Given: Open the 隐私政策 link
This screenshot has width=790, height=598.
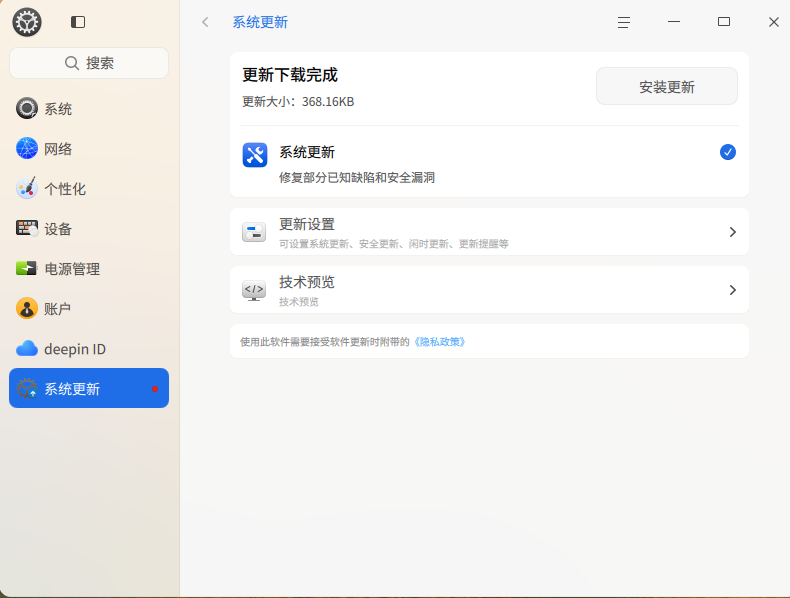Looking at the screenshot, I should pyautogui.click(x=439, y=342).
